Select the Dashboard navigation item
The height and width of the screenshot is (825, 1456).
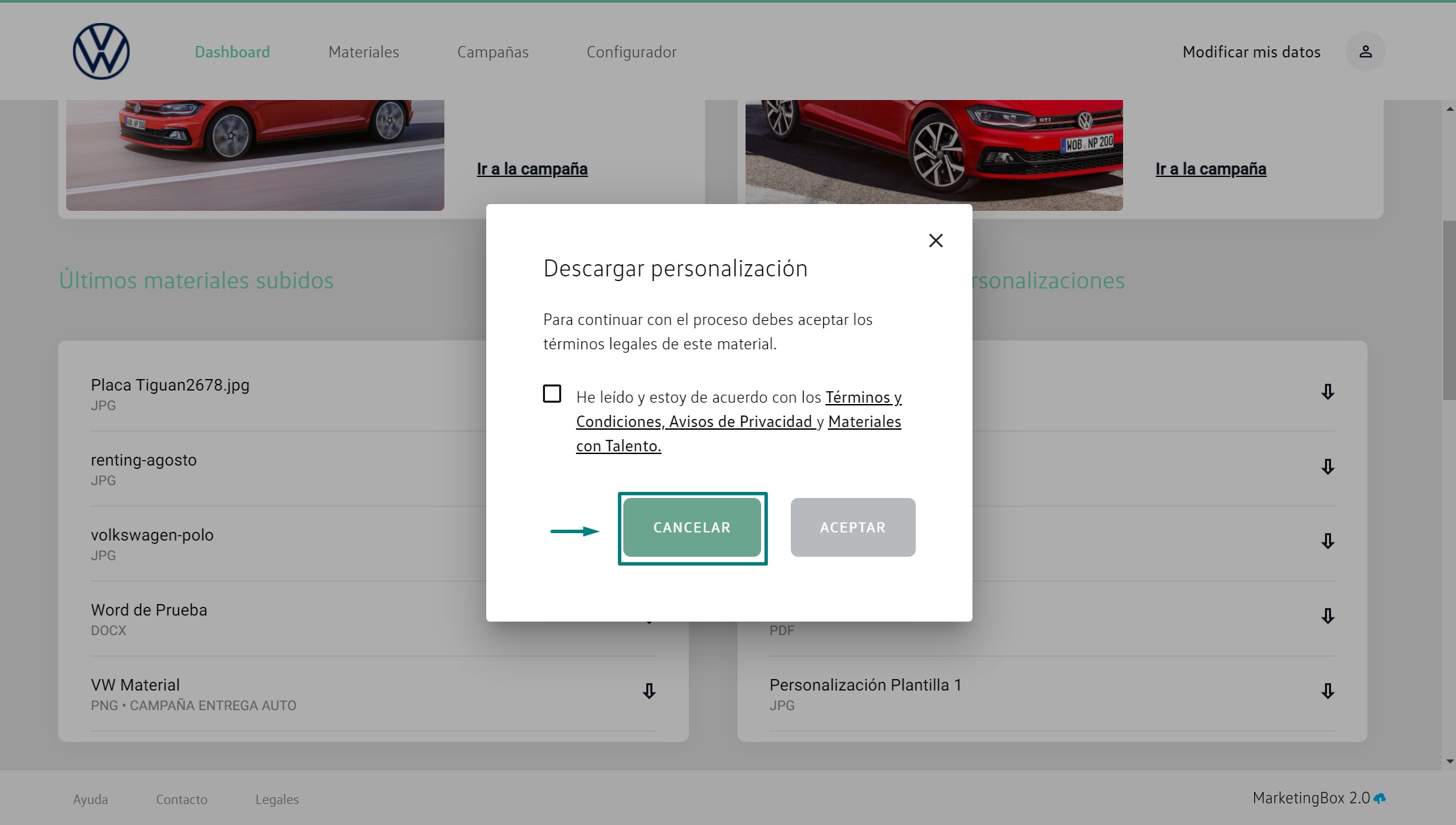pos(232,52)
